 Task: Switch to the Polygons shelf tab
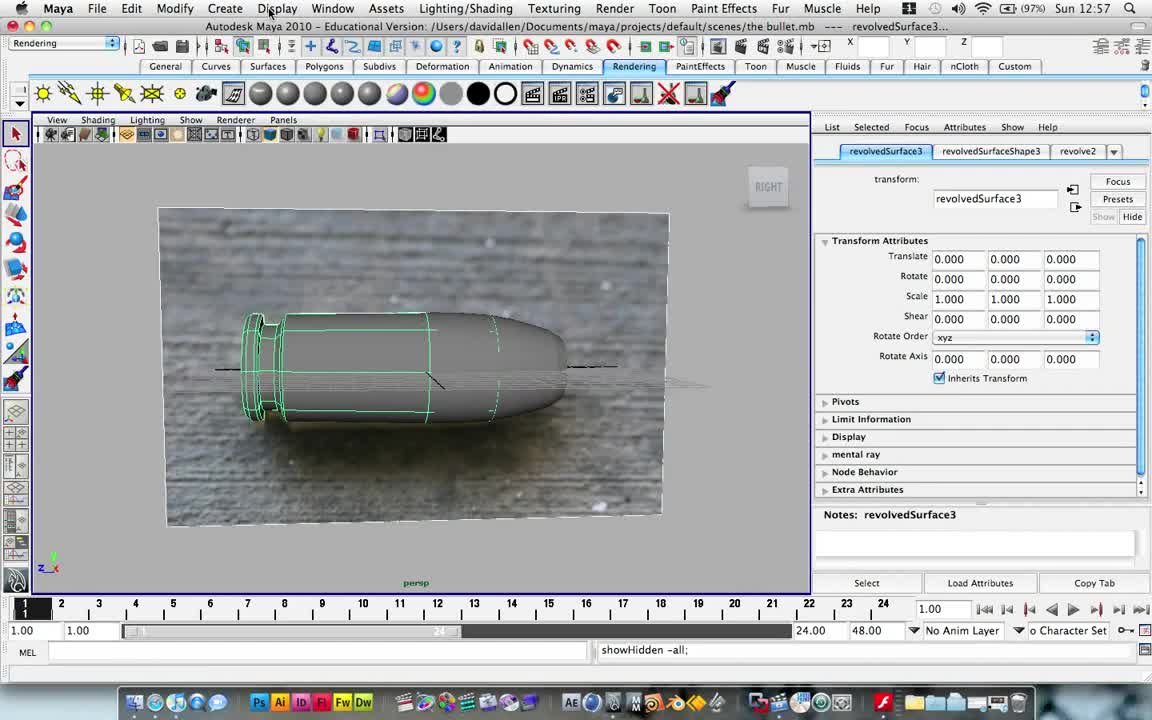point(324,66)
